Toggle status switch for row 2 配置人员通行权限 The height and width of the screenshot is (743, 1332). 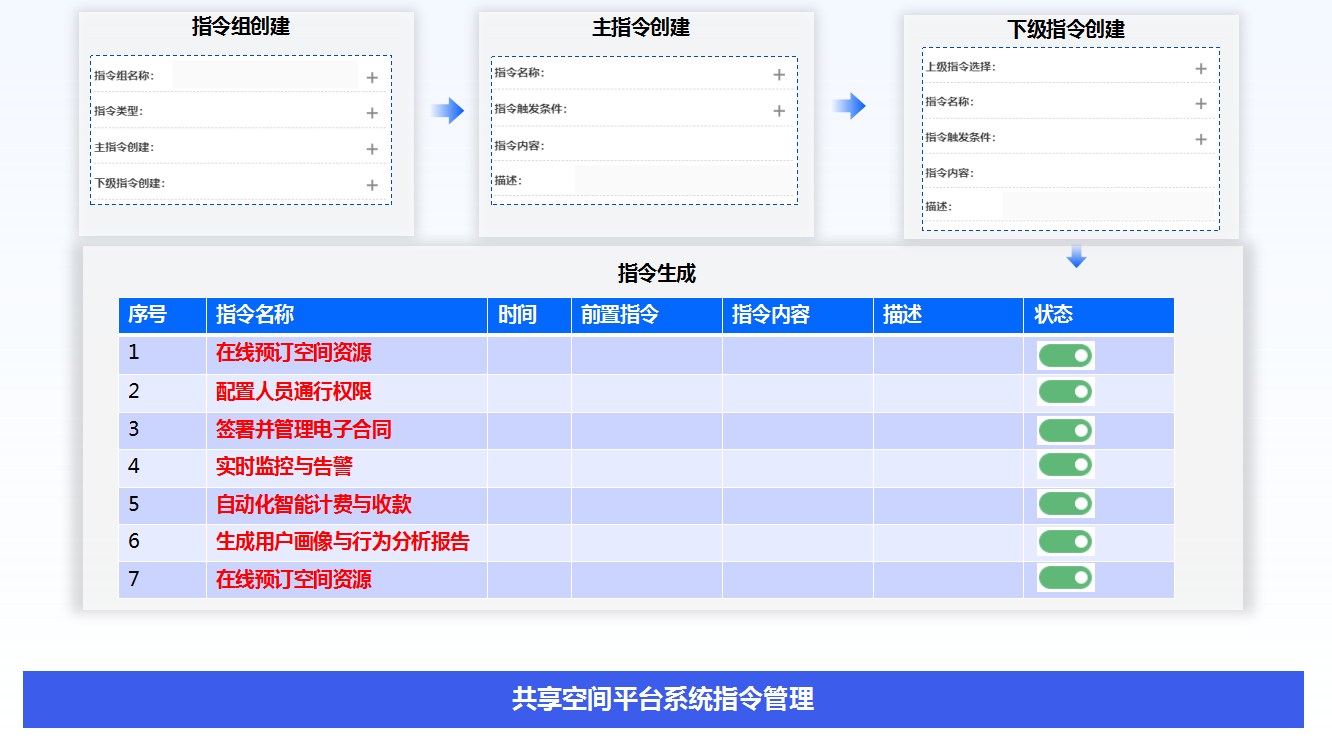(1065, 392)
